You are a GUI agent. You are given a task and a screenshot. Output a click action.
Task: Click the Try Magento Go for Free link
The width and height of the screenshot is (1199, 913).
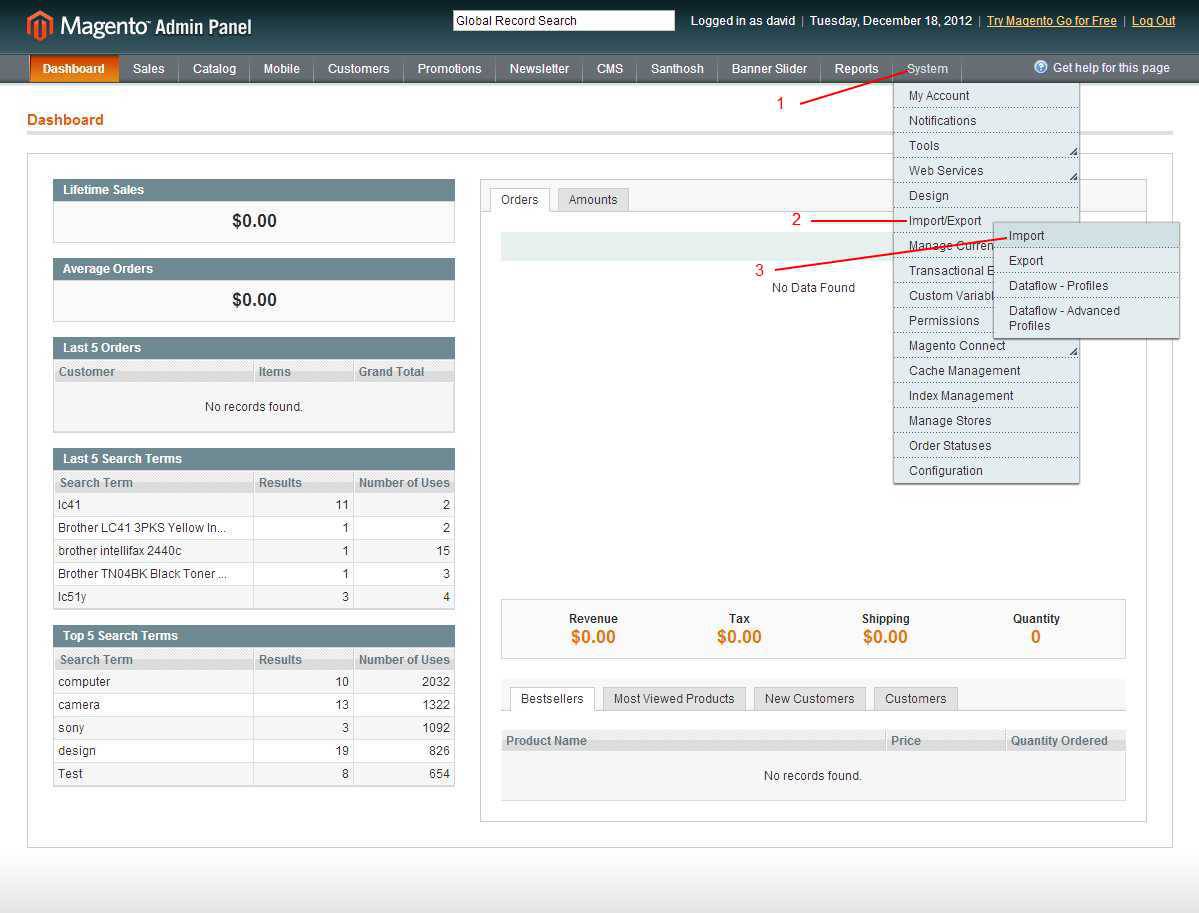point(1051,19)
